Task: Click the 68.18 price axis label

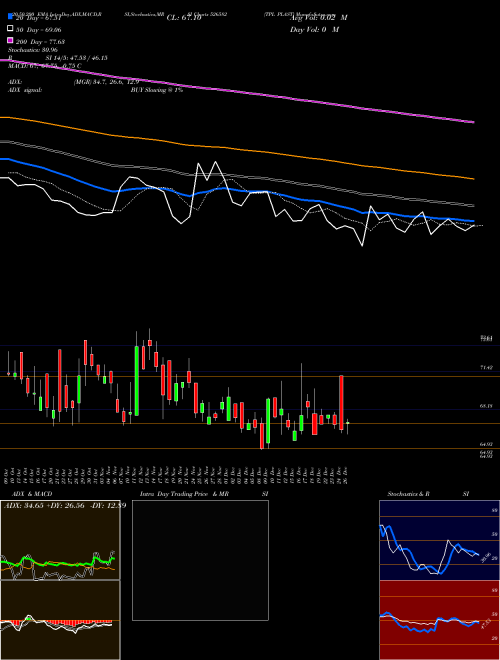Action: click(486, 406)
